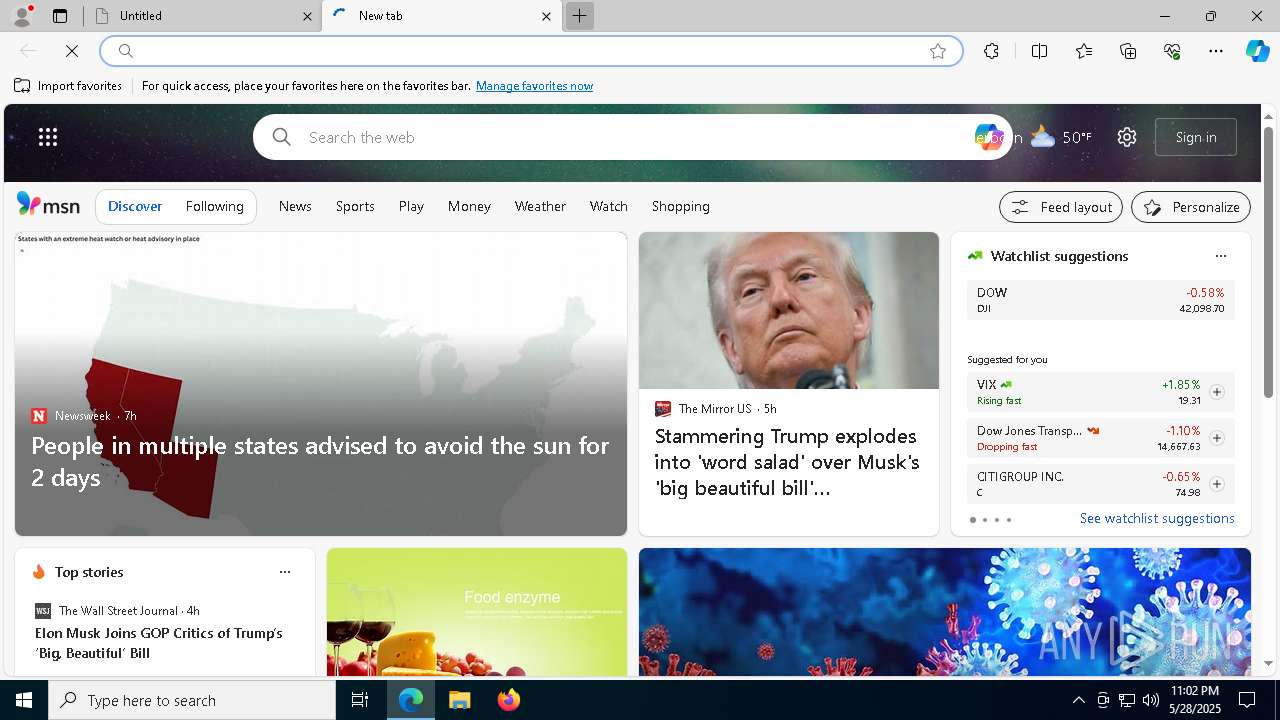The height and width of the screenshot is (720, 1280).
Task: Open Browser essentials icon
Action: 1172,51
